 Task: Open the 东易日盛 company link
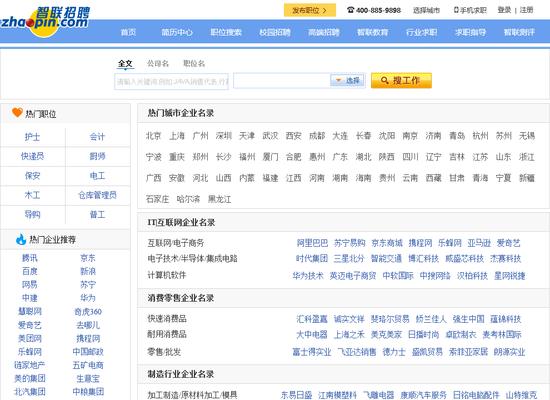point(296,395)
